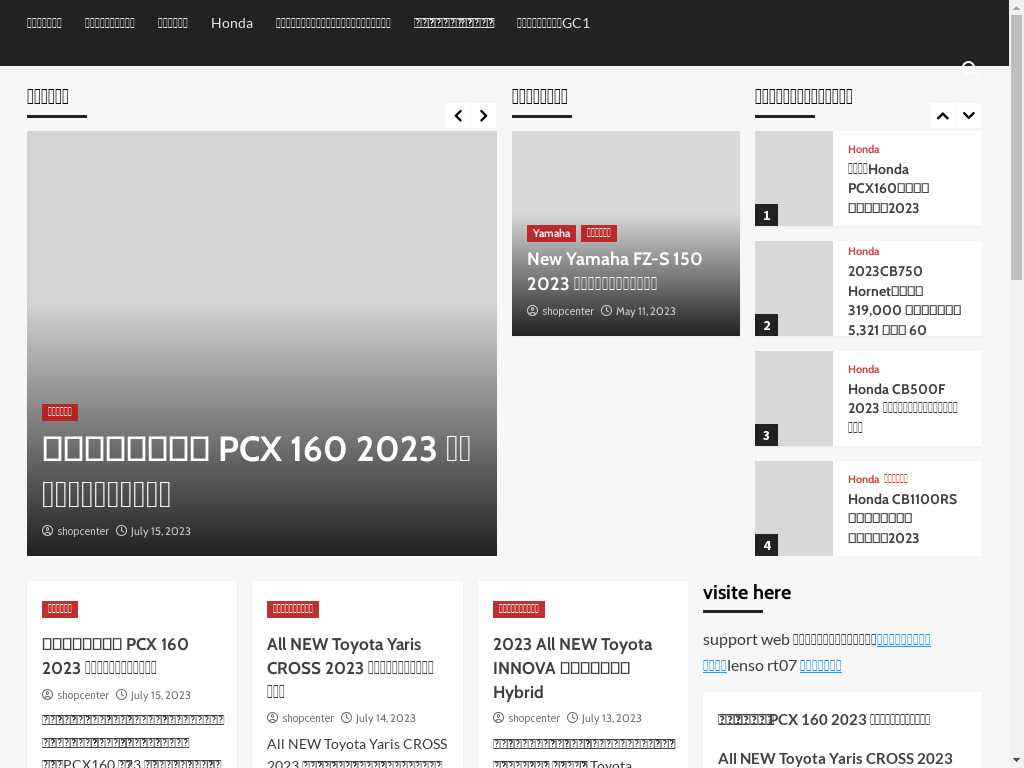1024x768 pixels.
Task: Open the New Yamaha FZ-S 150 2023 article
Action: point(615,271)
